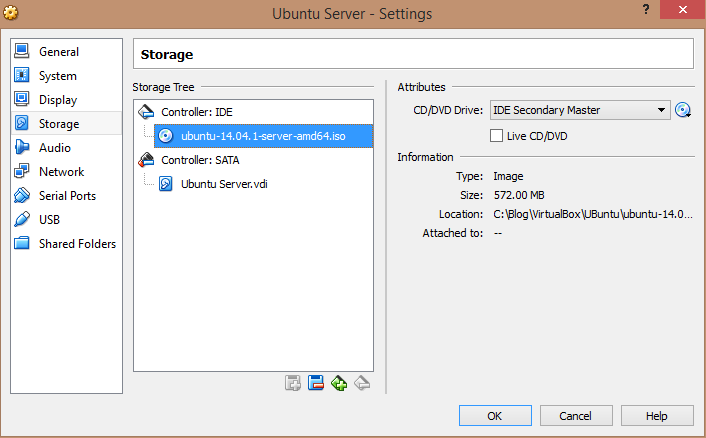
Task: Click the Serial Ports icon
Action: [x=22, y=195]
